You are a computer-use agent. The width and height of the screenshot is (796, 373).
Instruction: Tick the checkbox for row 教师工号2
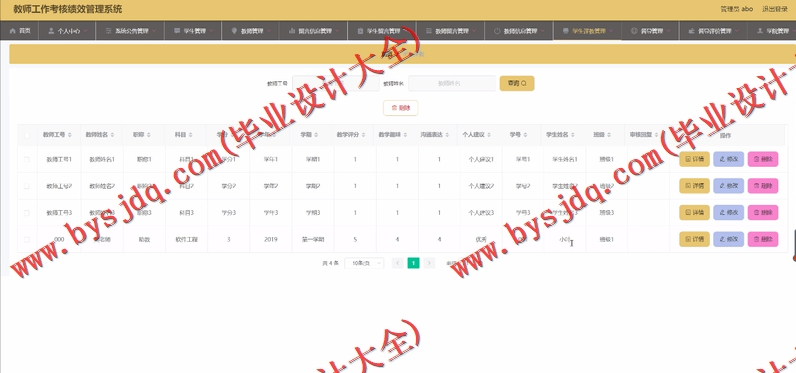(x=27, y=186)
